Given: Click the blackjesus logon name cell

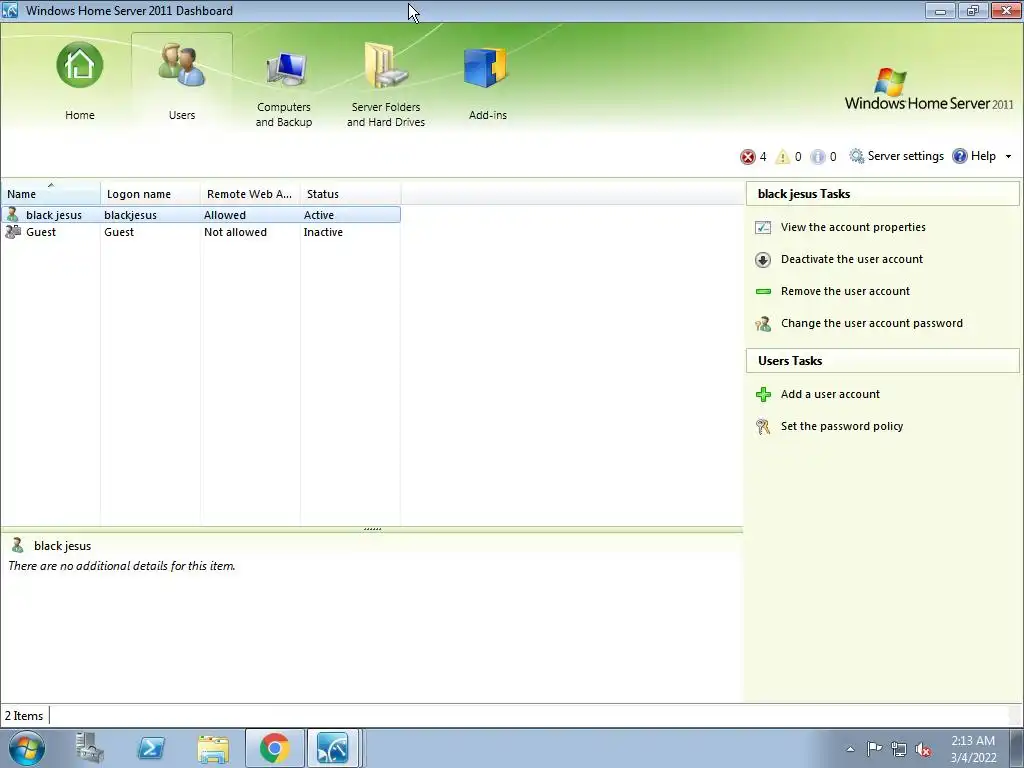Looking at the screenshot, I should [x=130, y=215].
